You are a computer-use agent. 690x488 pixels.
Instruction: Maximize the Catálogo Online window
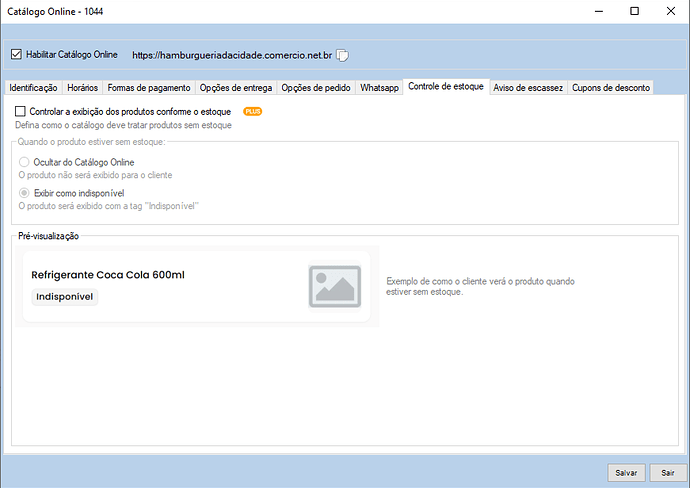(x=635, y=11)
